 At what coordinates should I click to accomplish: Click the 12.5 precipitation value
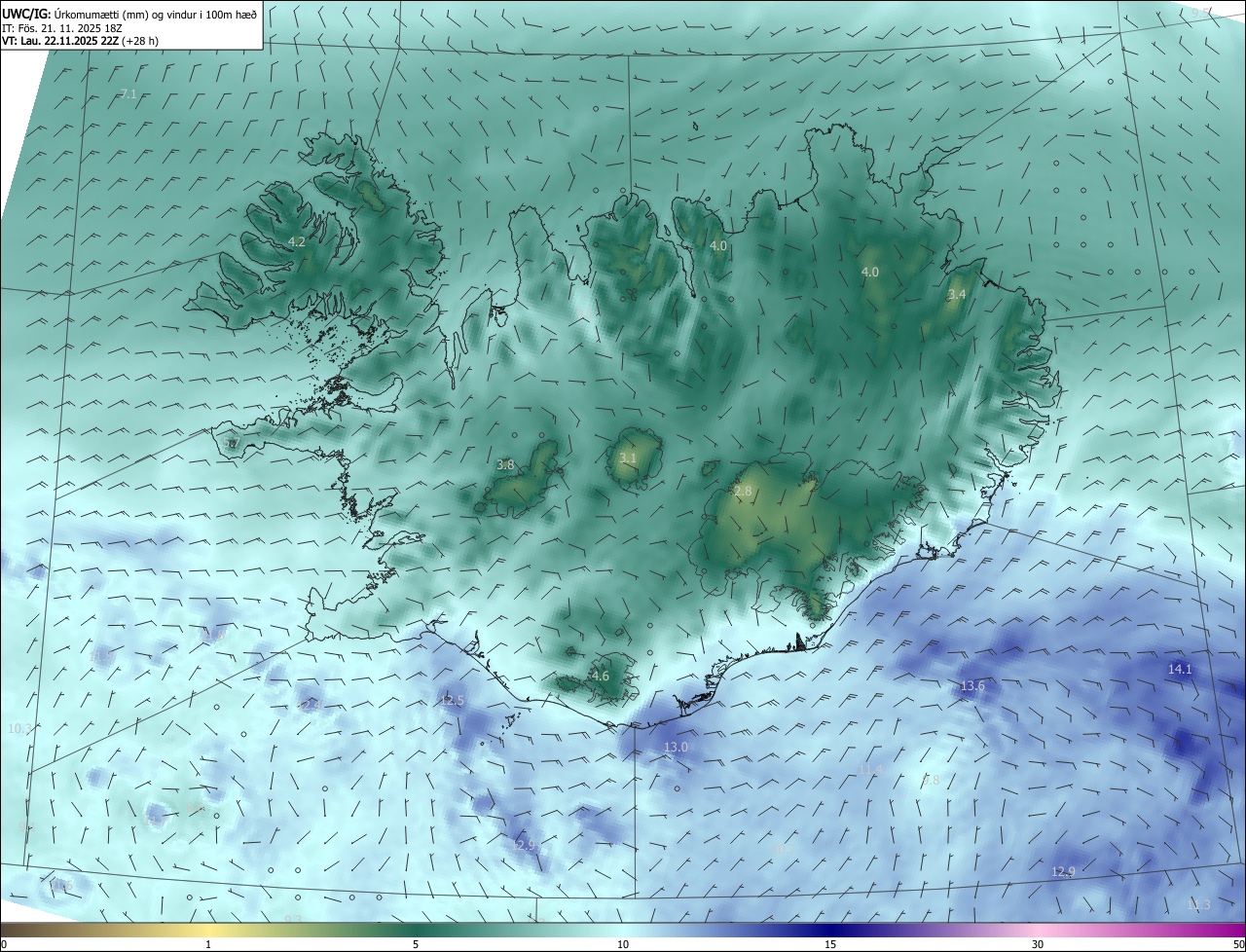coord(453,701)
